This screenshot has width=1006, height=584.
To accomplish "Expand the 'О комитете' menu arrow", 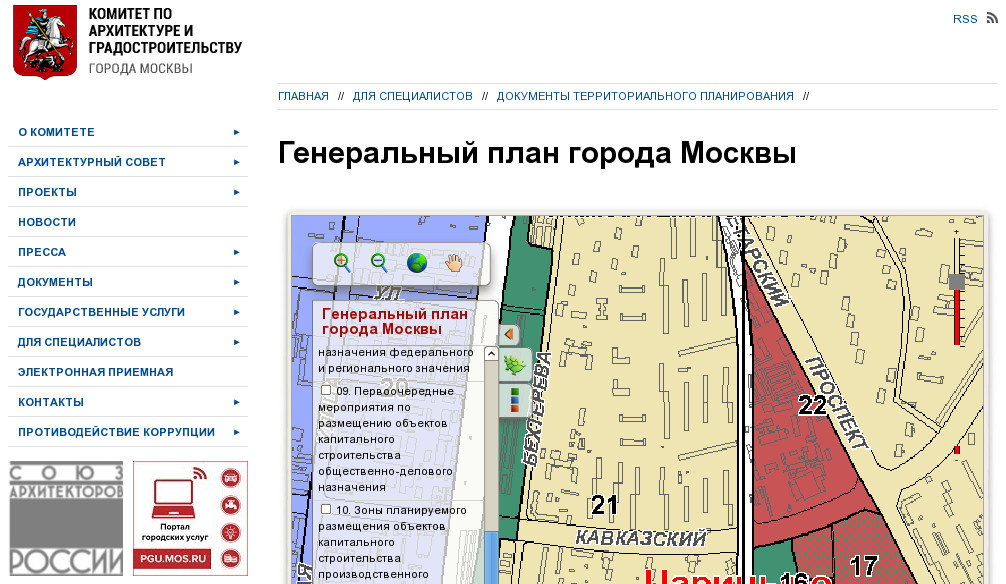I will (x=237, y=132).
